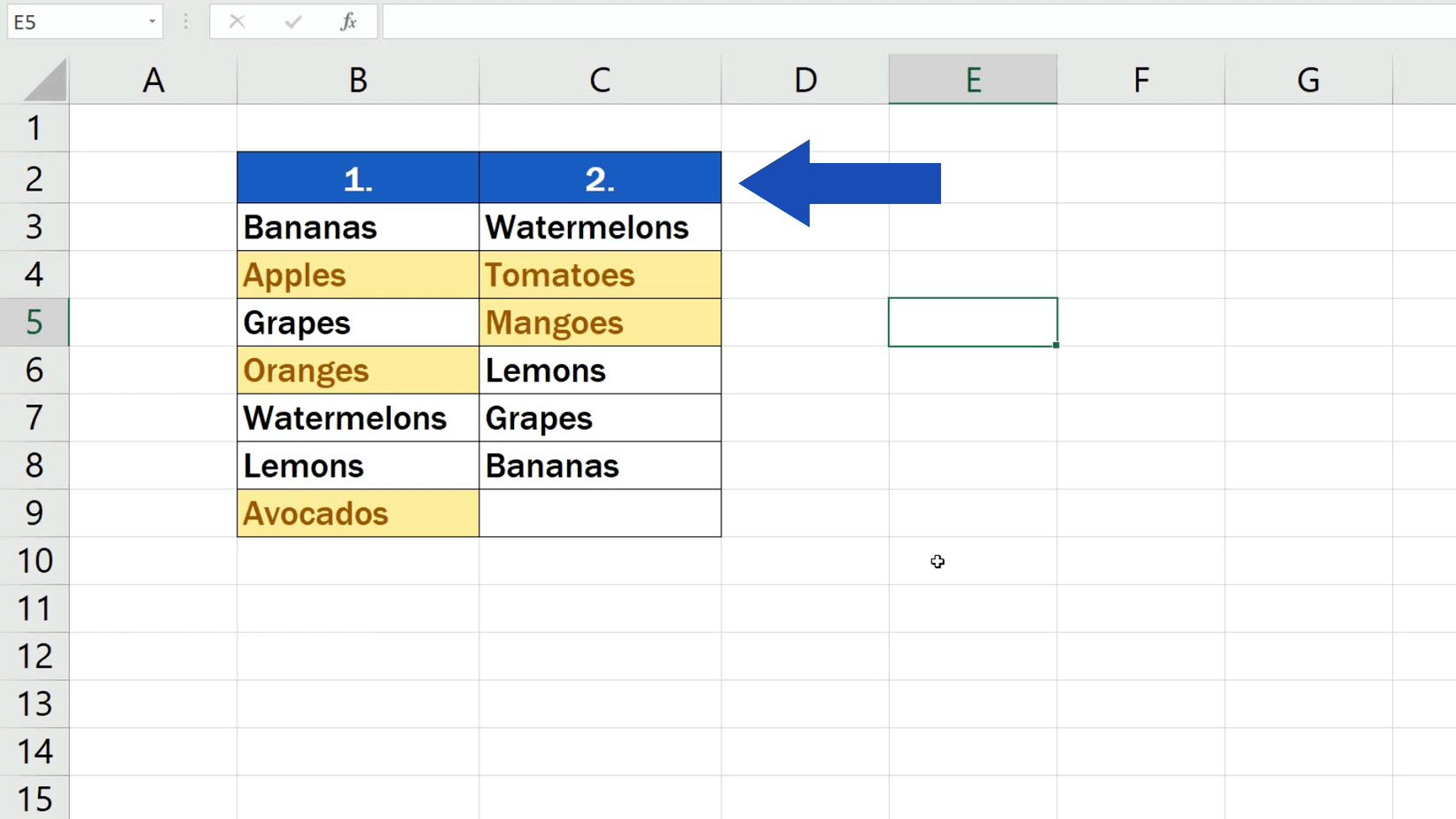The width and height of the screenshot is (1456, 819).
Task: Select the highlighted Avocados cell
Action: click(357, 513)
